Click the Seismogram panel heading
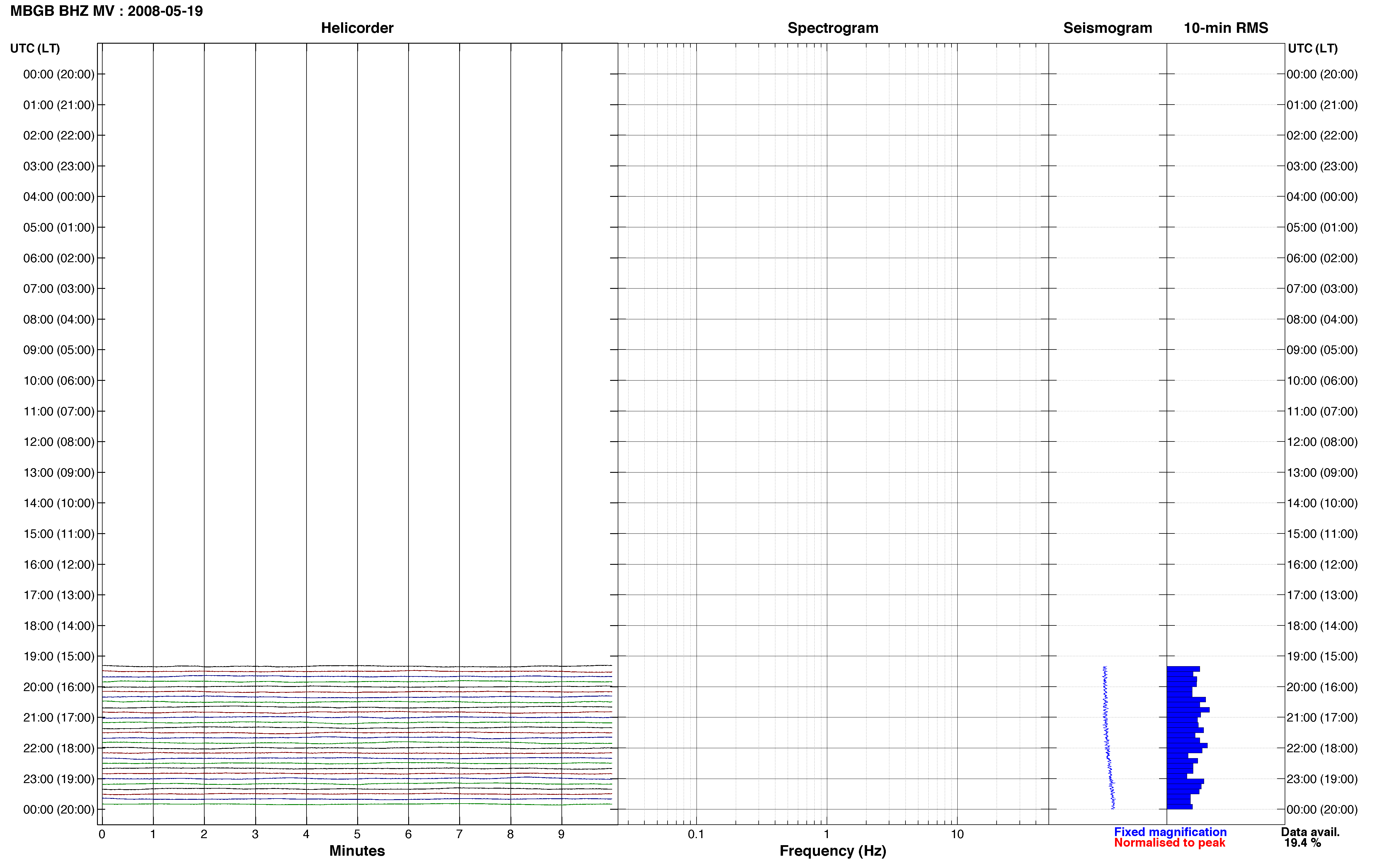 click(1108, 28)
